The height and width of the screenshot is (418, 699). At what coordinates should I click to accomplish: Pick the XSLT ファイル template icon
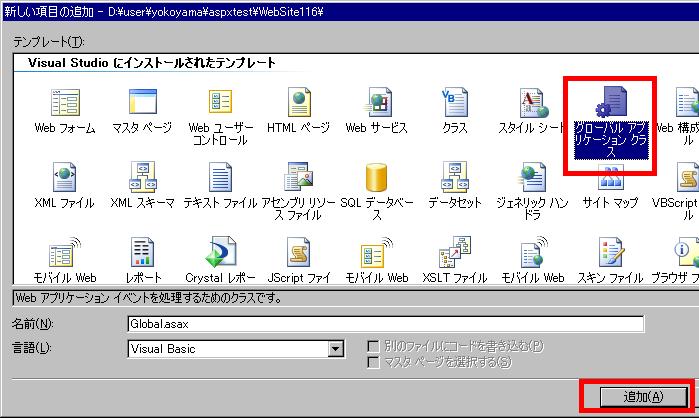click(455, 252)
